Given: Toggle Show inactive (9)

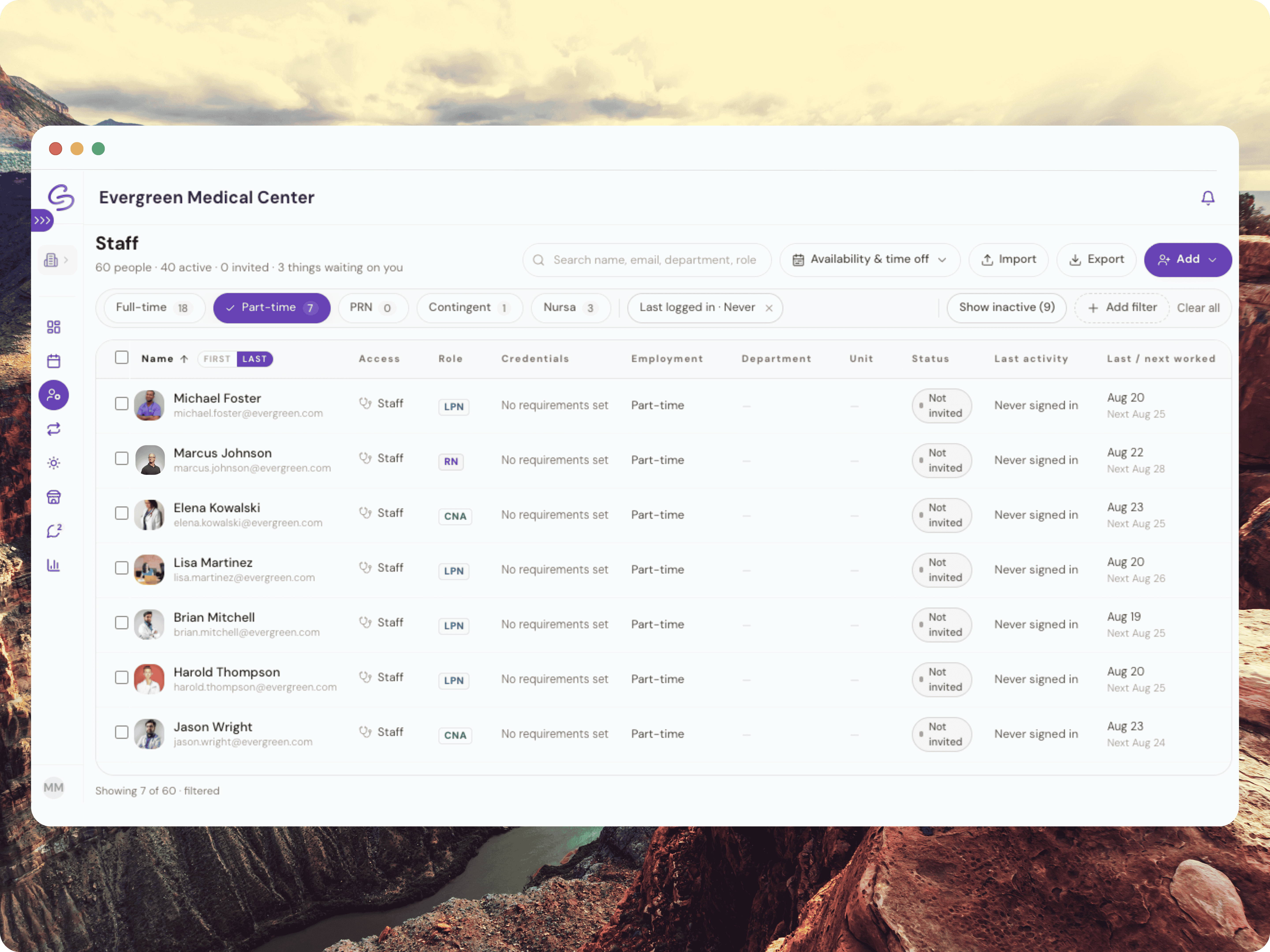Looking at the screenshot, I should point(1007,308).
